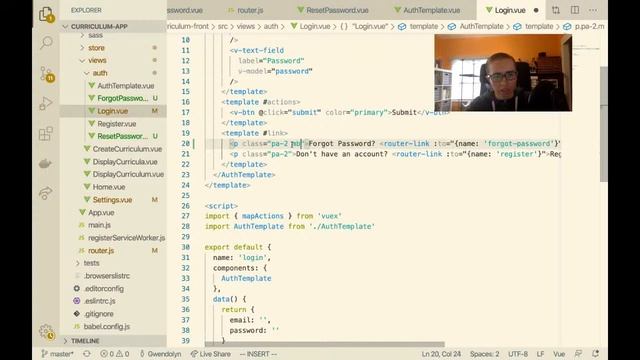
Task: Open .gitignore file
Action: (x=99, y=314)
